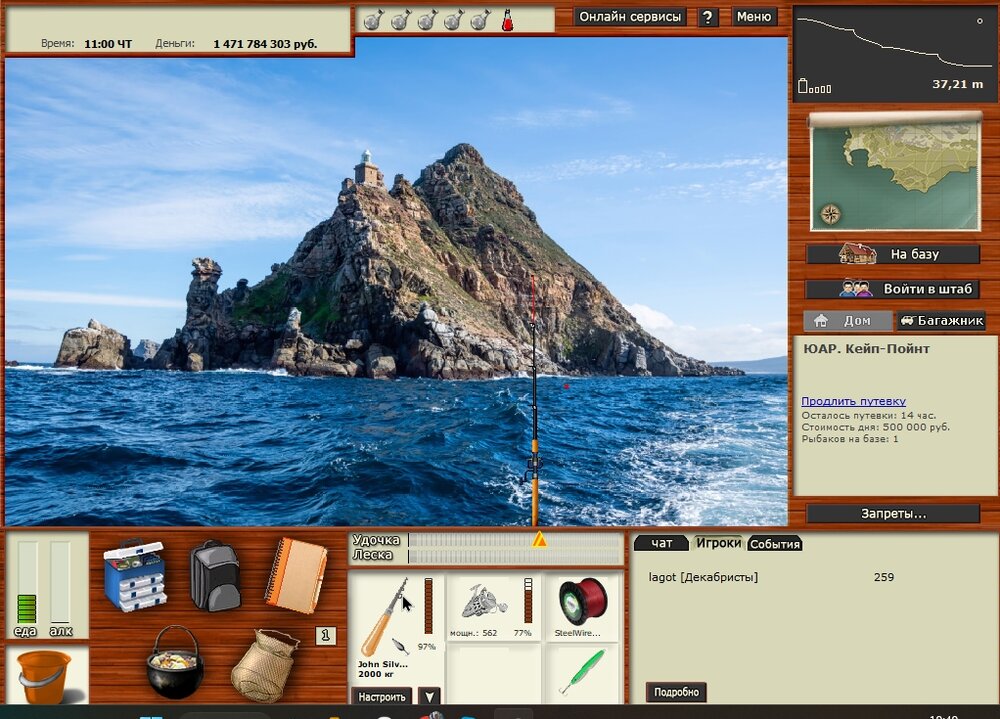Image resolution: width=1000 pixels, height=719 pixels.
Task: Switch to the Дом tab
Action: pos(848,320)
